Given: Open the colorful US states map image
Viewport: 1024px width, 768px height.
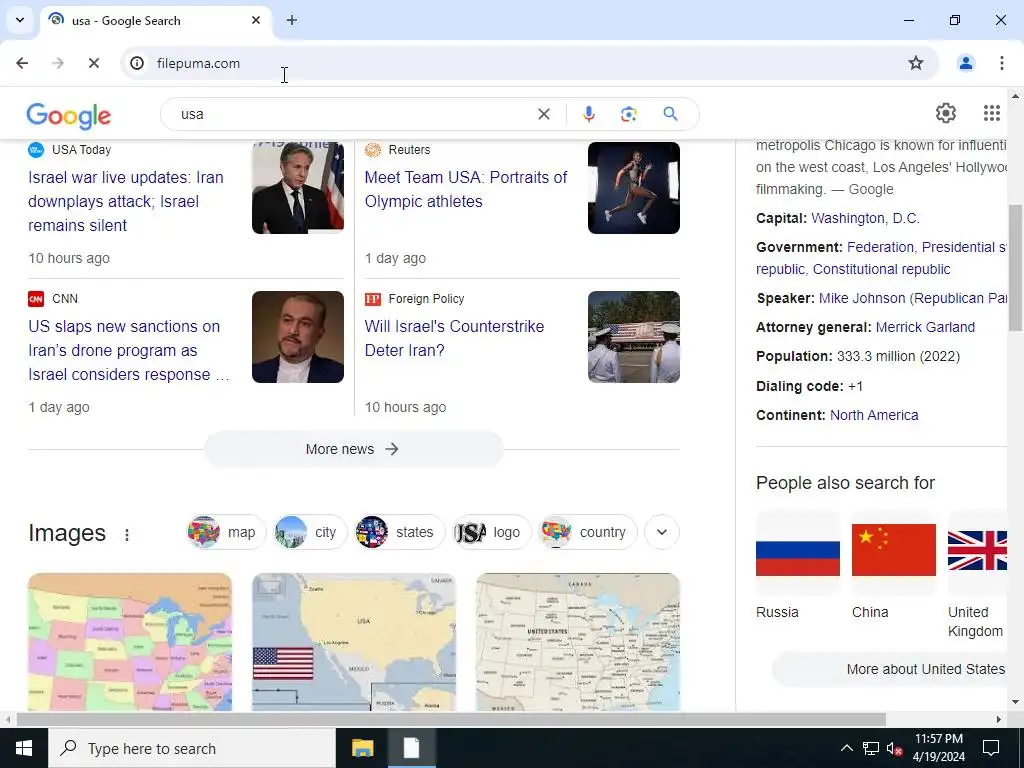Looking at the screenshot, I should (130, 642).
